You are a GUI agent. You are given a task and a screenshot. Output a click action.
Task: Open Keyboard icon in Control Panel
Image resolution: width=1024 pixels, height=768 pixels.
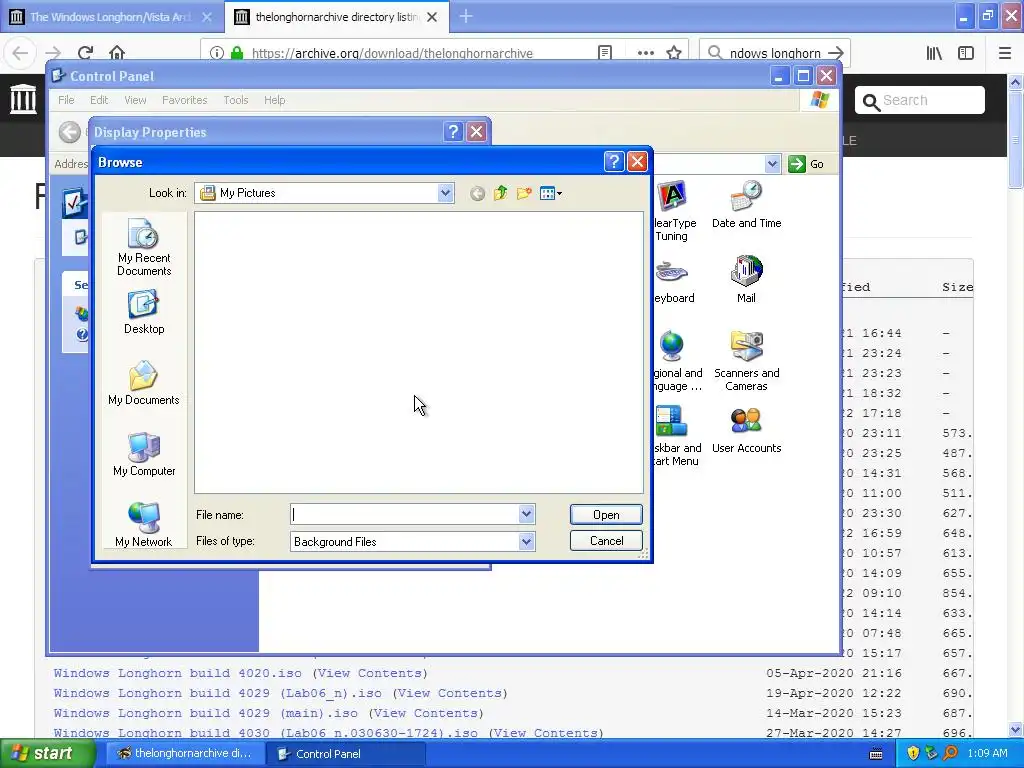point(673,281)
